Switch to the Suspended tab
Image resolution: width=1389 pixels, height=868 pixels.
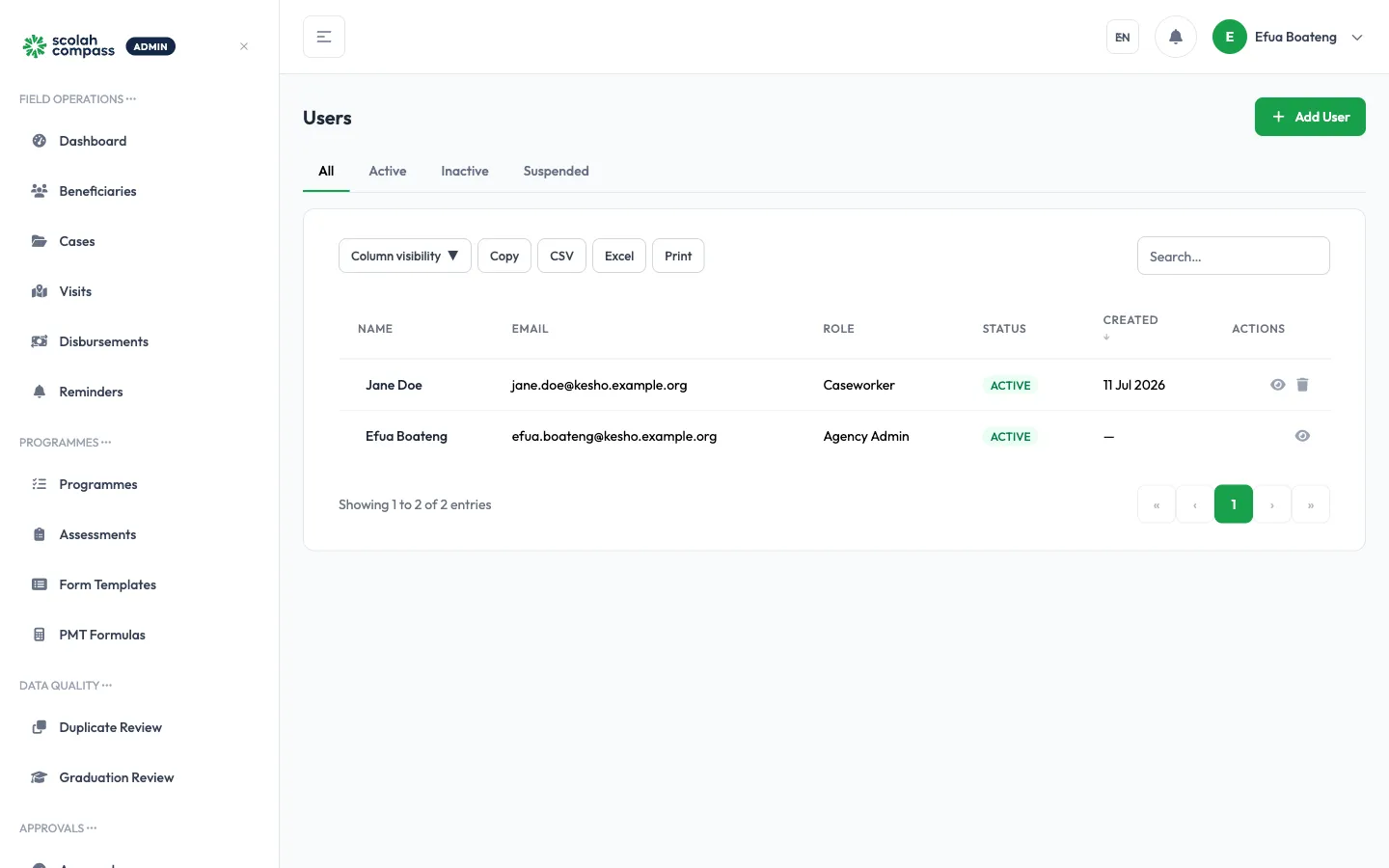pos(556,171)
